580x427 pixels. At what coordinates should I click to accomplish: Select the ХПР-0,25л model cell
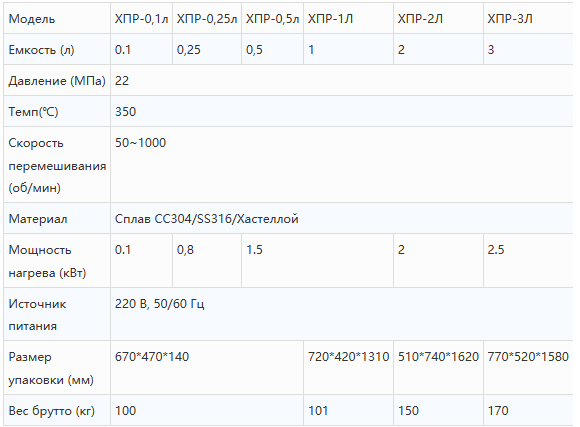tap(207, 18)
